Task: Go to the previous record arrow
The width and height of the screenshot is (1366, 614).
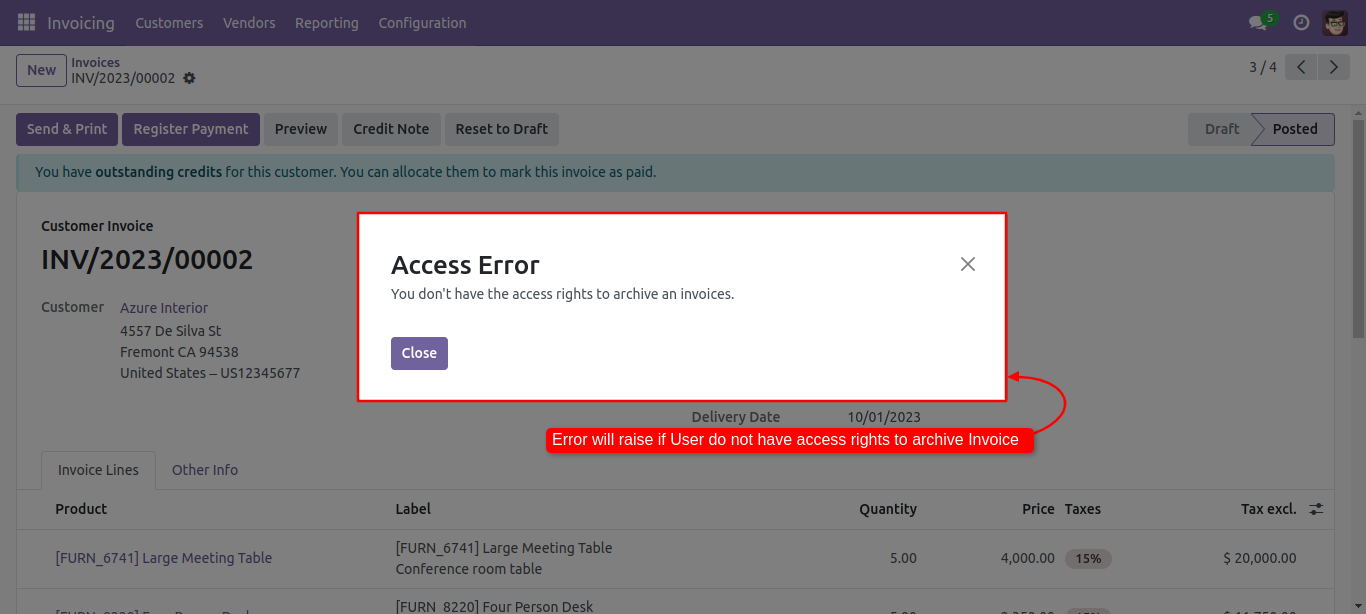Action: pyautogui.click(x=1301, y=67)
